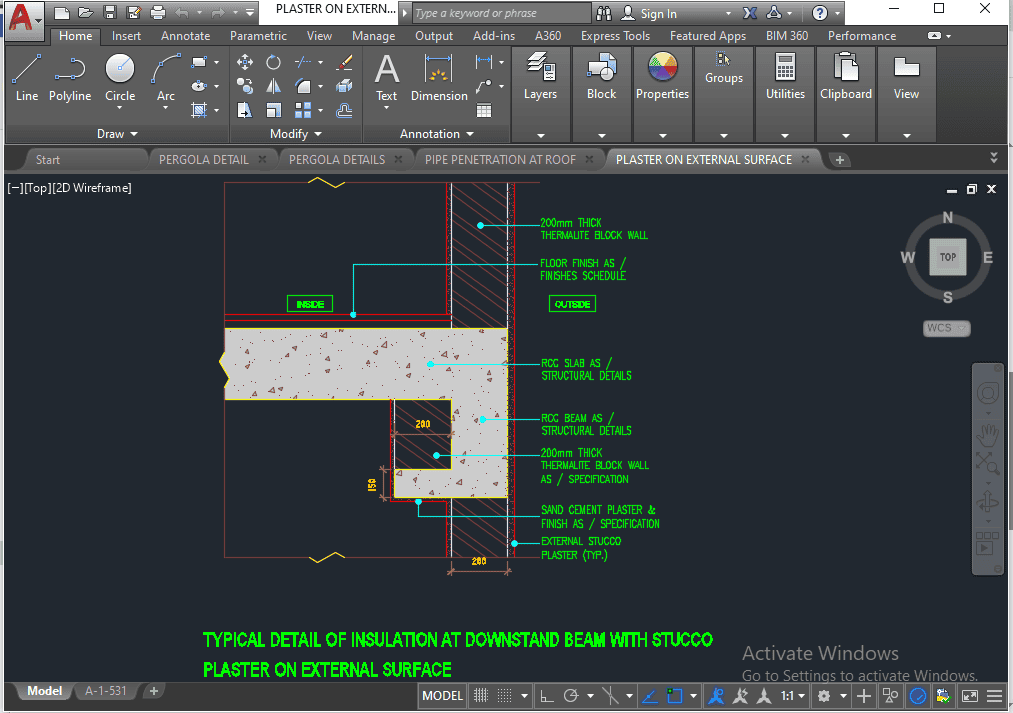Click the Sign In button

click(650, 14)
